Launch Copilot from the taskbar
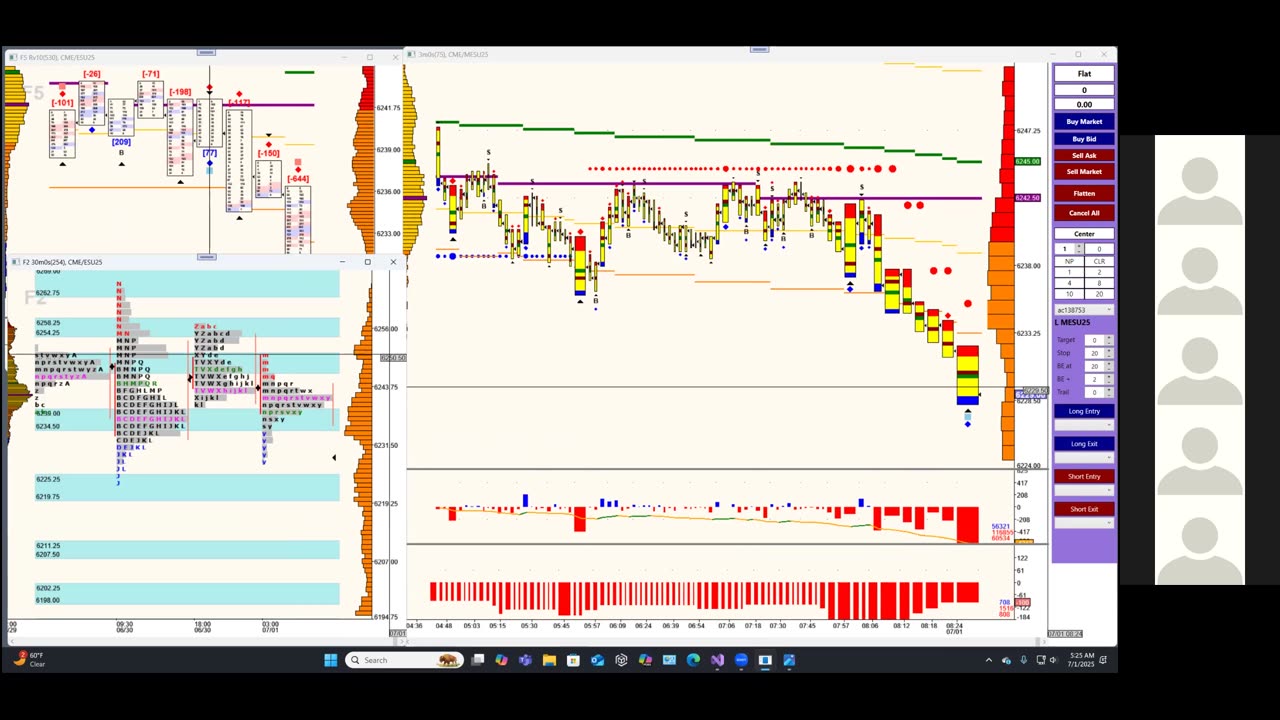1280x720 pixels. pos(501,660)
